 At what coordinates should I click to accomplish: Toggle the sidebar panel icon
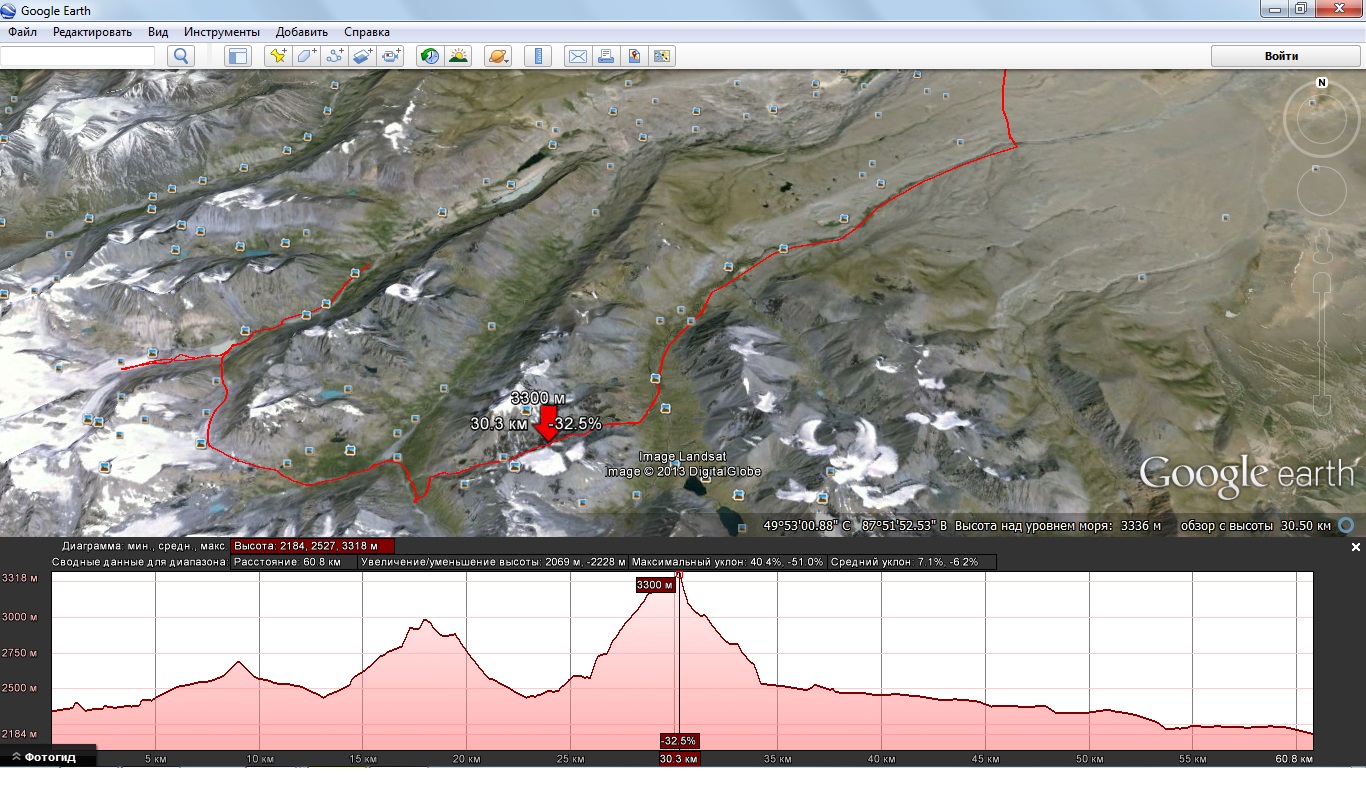click(x=237, y=56)
